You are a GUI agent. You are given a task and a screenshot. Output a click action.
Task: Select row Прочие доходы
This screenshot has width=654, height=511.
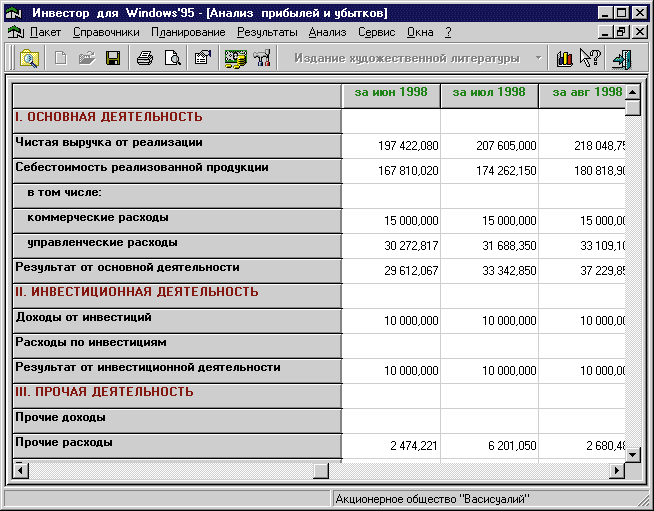[177, 421]
